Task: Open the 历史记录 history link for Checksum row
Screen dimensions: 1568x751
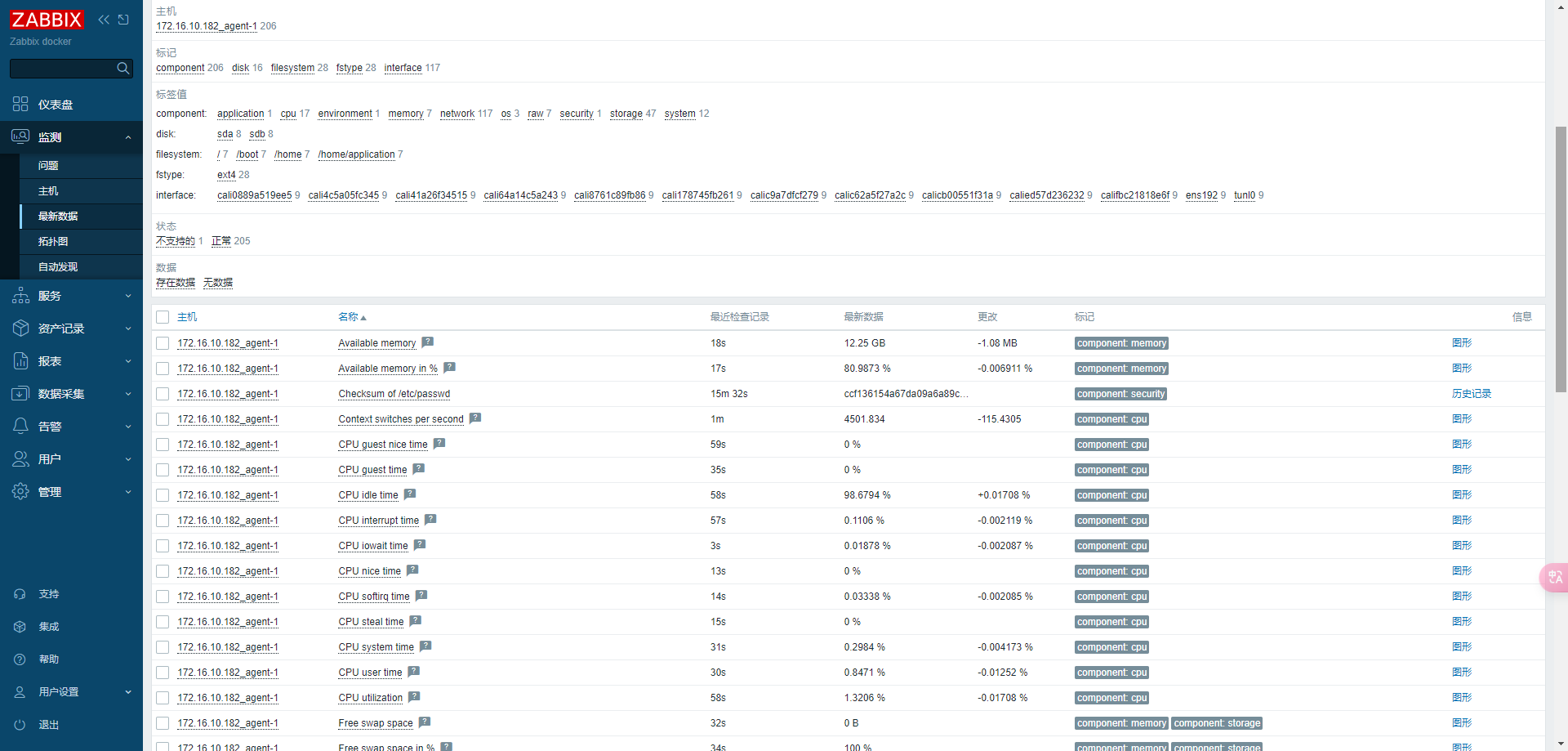Action: click(1471, 393)
